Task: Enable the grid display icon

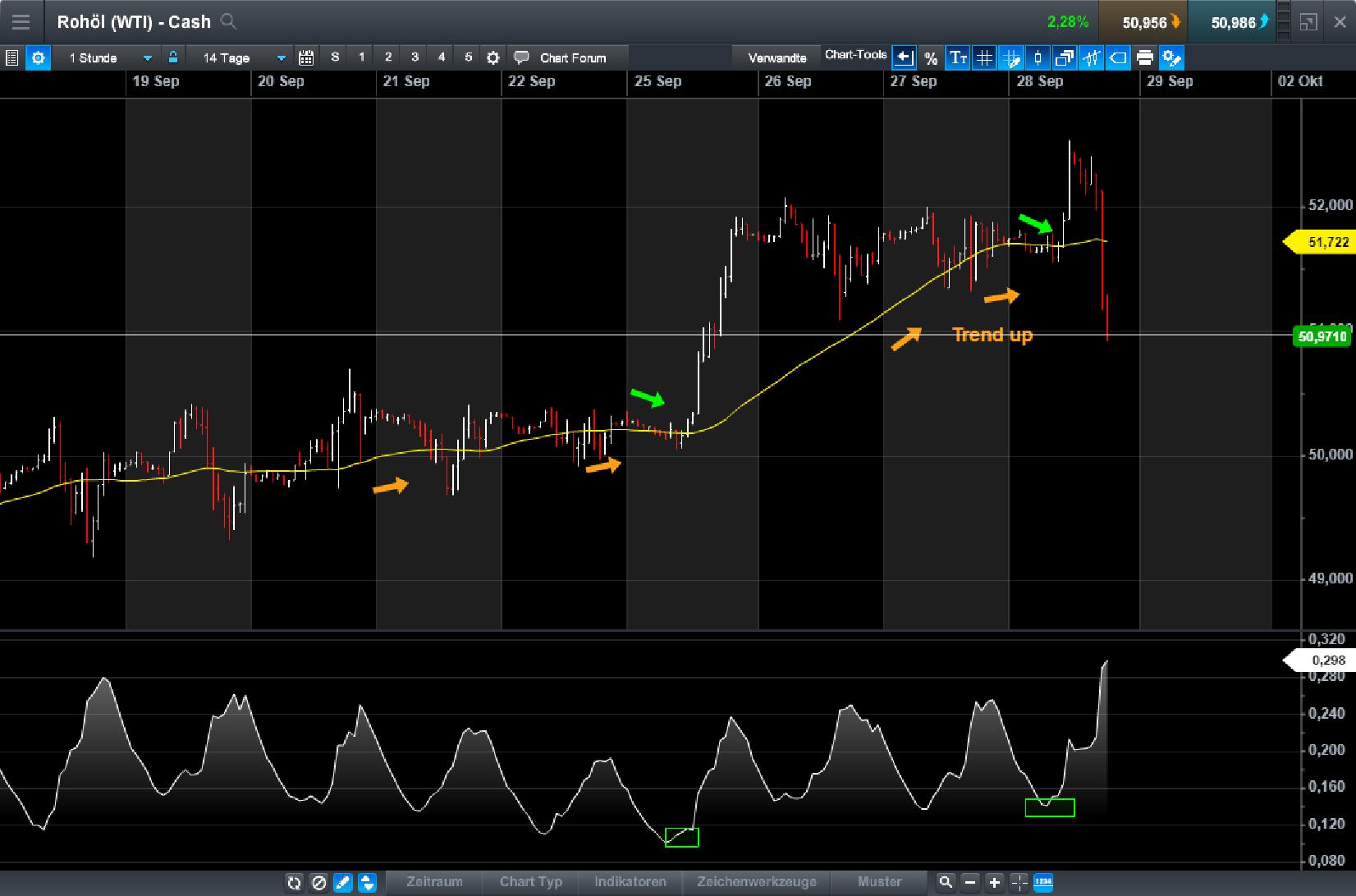Action: (x=984, y=57)
